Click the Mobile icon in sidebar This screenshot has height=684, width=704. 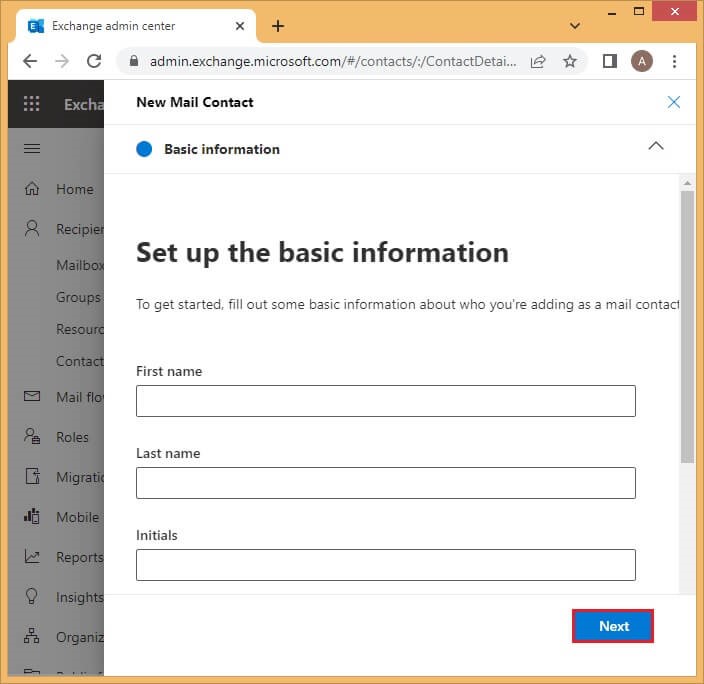tap(31, 516)
